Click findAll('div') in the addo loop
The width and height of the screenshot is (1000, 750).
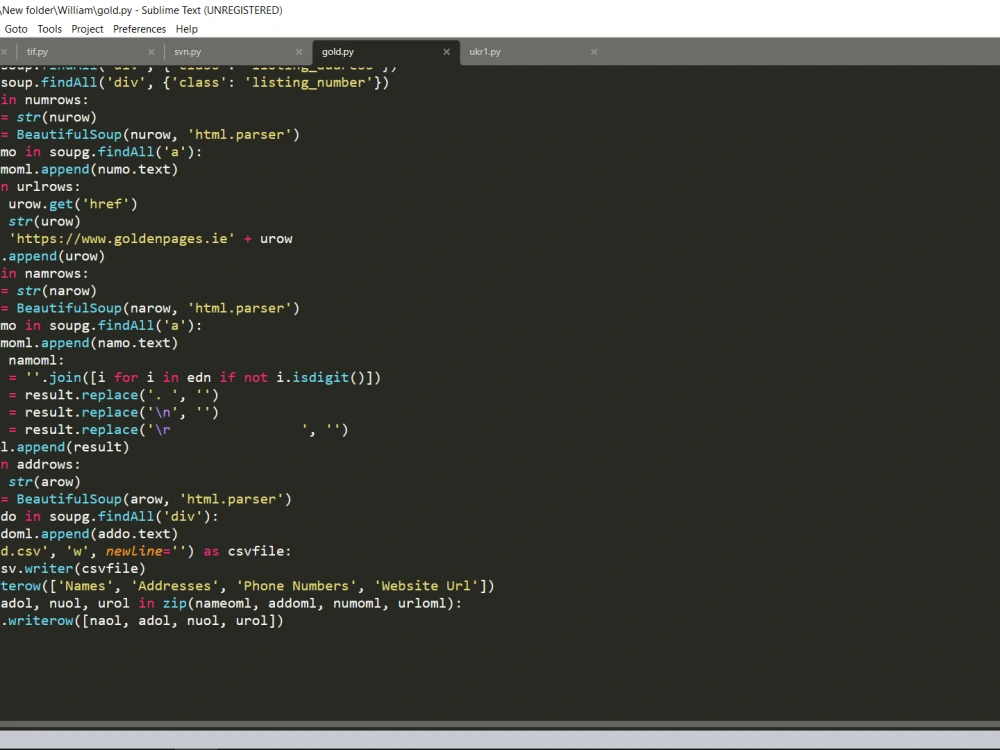(x=154, y=517)
